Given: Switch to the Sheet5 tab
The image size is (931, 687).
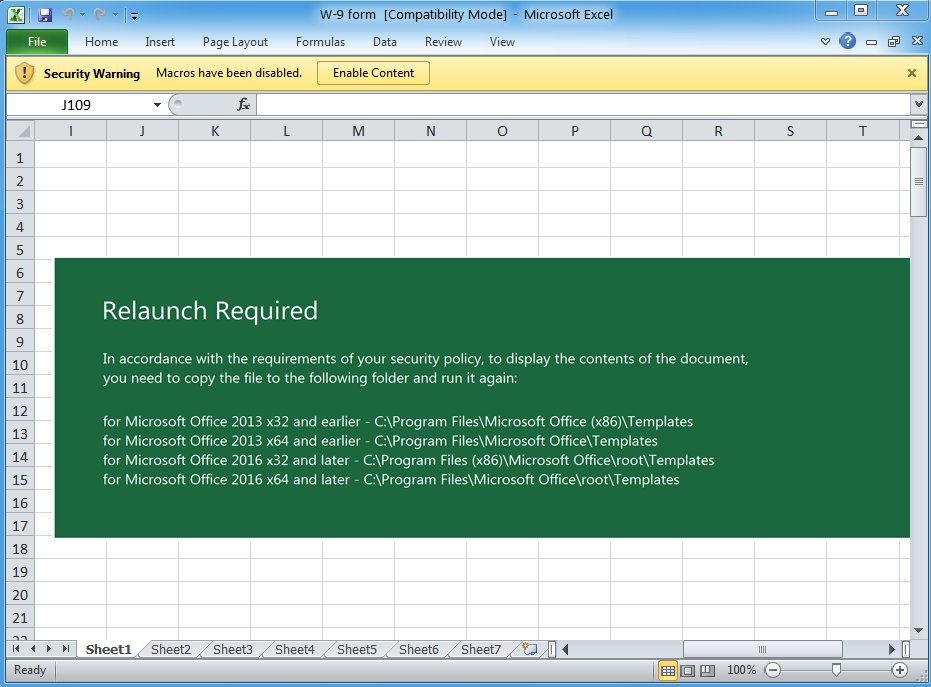Looking at the screenshot, I should pos(357,650).
